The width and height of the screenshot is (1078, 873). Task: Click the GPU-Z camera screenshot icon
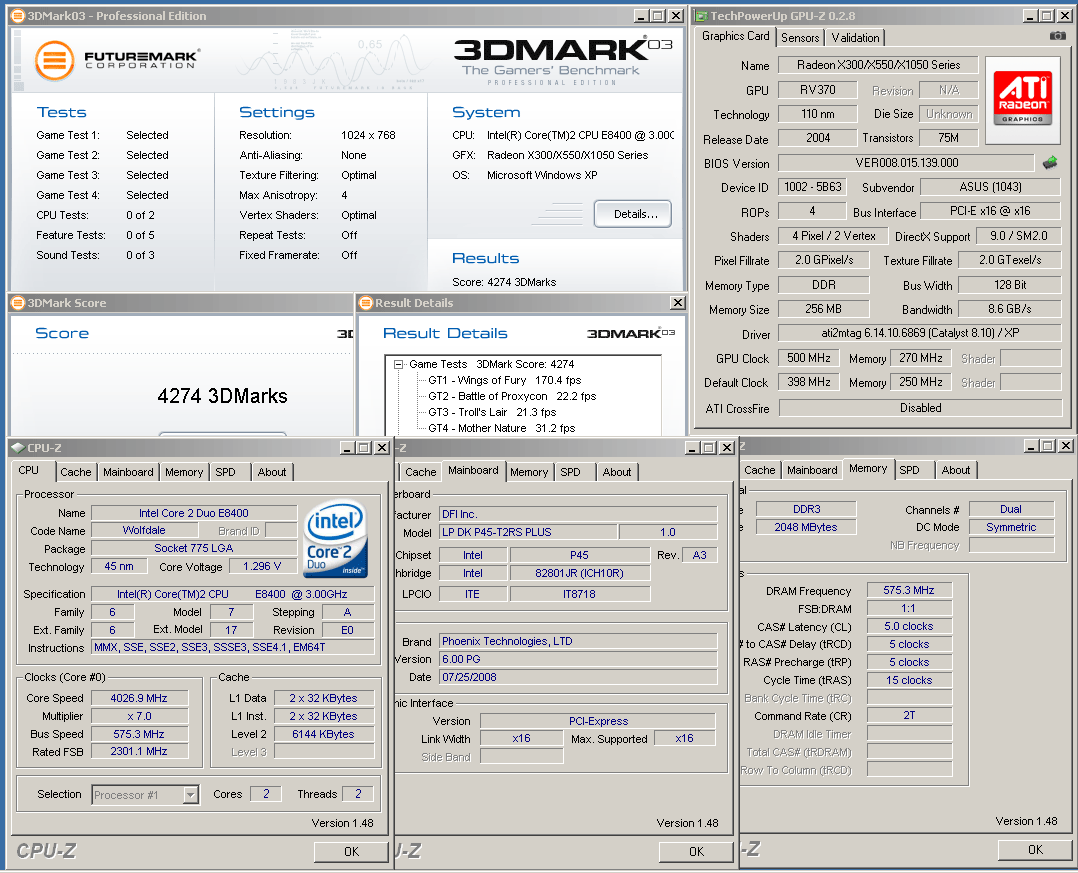tap(1057, 36)
